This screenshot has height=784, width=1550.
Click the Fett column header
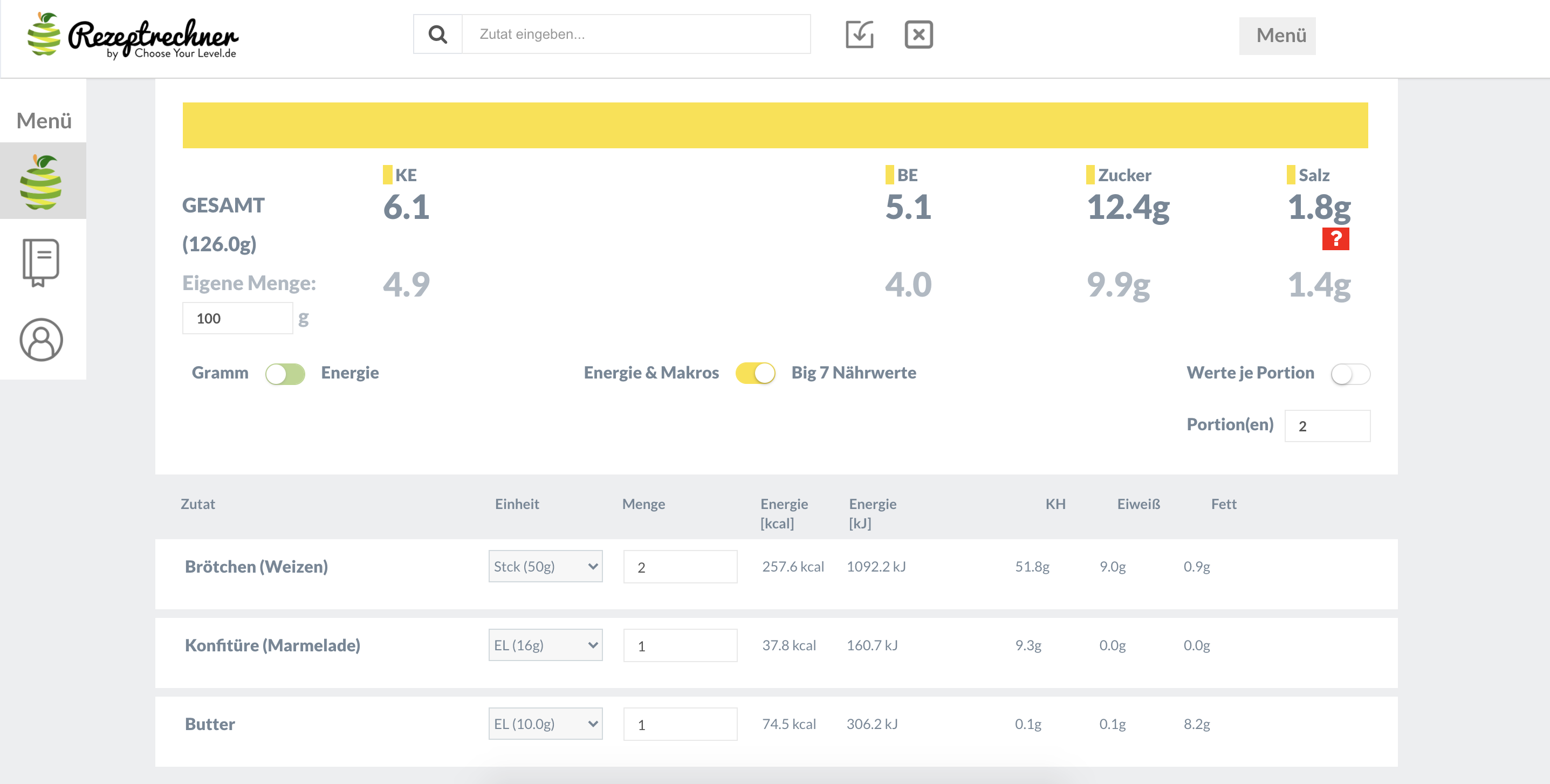[1223, 504]
